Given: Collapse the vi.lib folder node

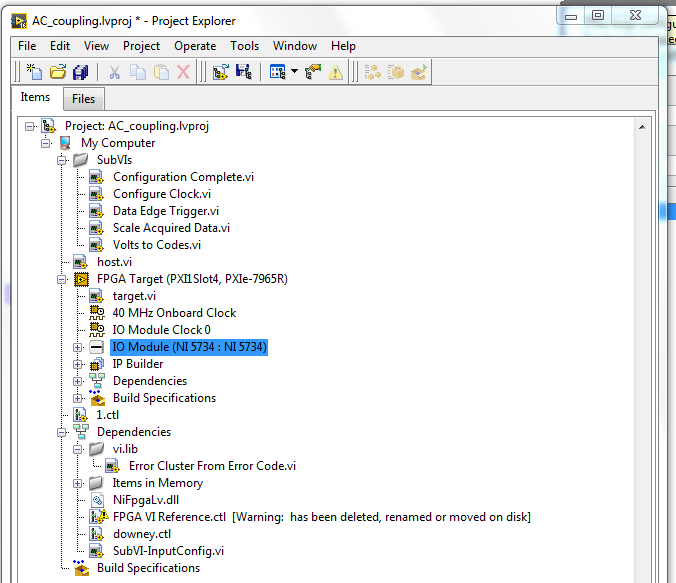Looking at the screenshot, I should [x=79, y=449].
